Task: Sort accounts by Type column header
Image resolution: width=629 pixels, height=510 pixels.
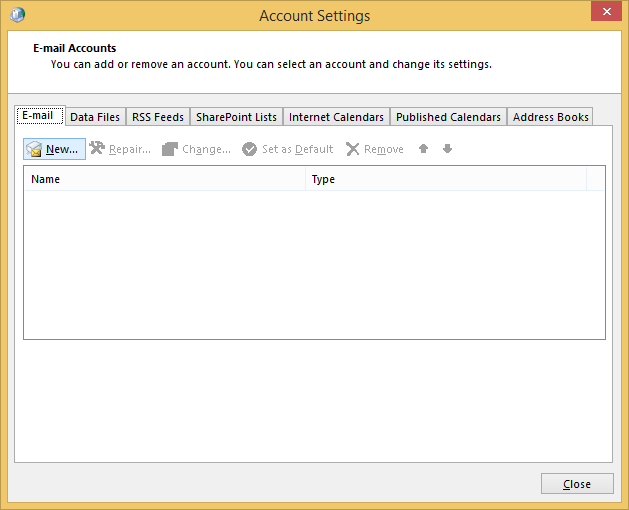Action: point(445,179)
